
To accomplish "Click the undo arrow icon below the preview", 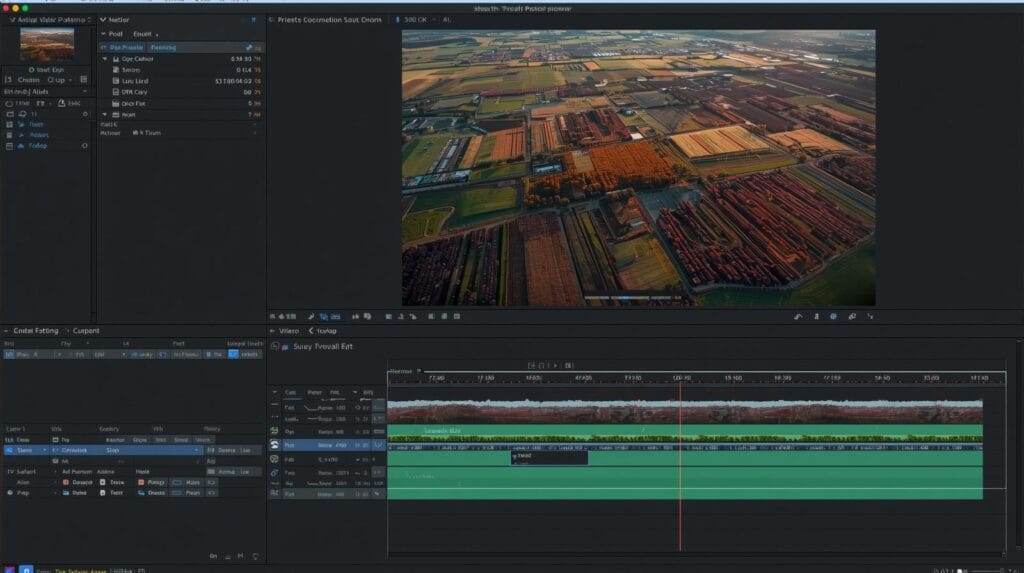I will pyautogui.click(x=798, y=316).
